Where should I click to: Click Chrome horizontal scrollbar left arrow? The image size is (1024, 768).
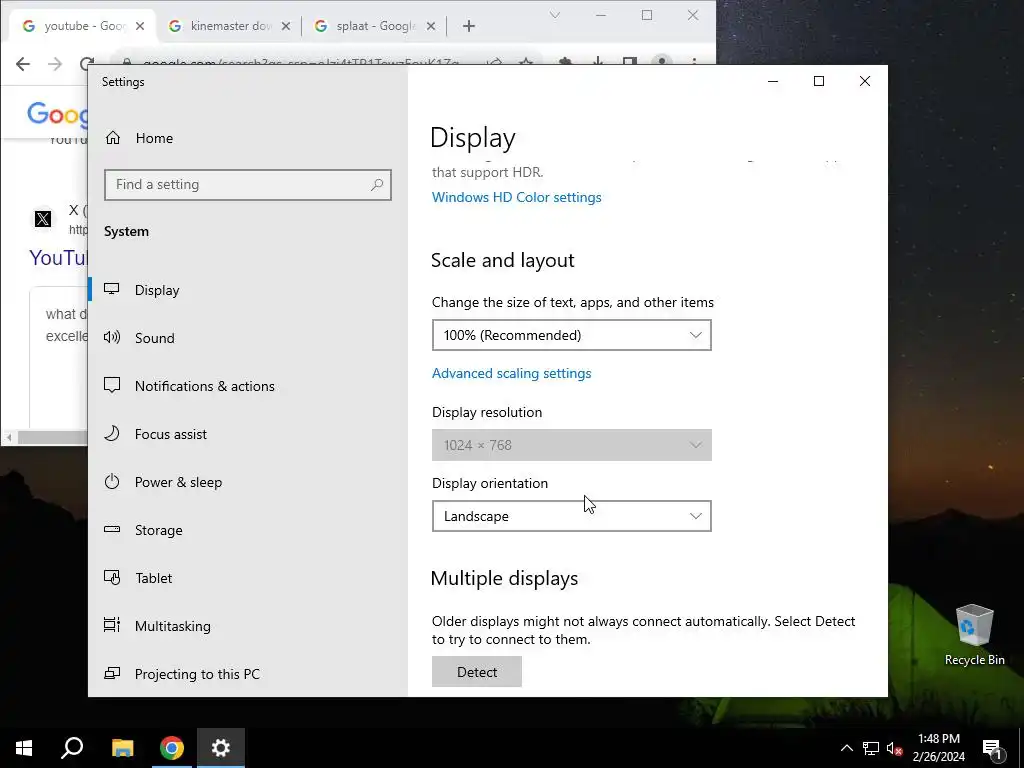click(x=9, y=437)
